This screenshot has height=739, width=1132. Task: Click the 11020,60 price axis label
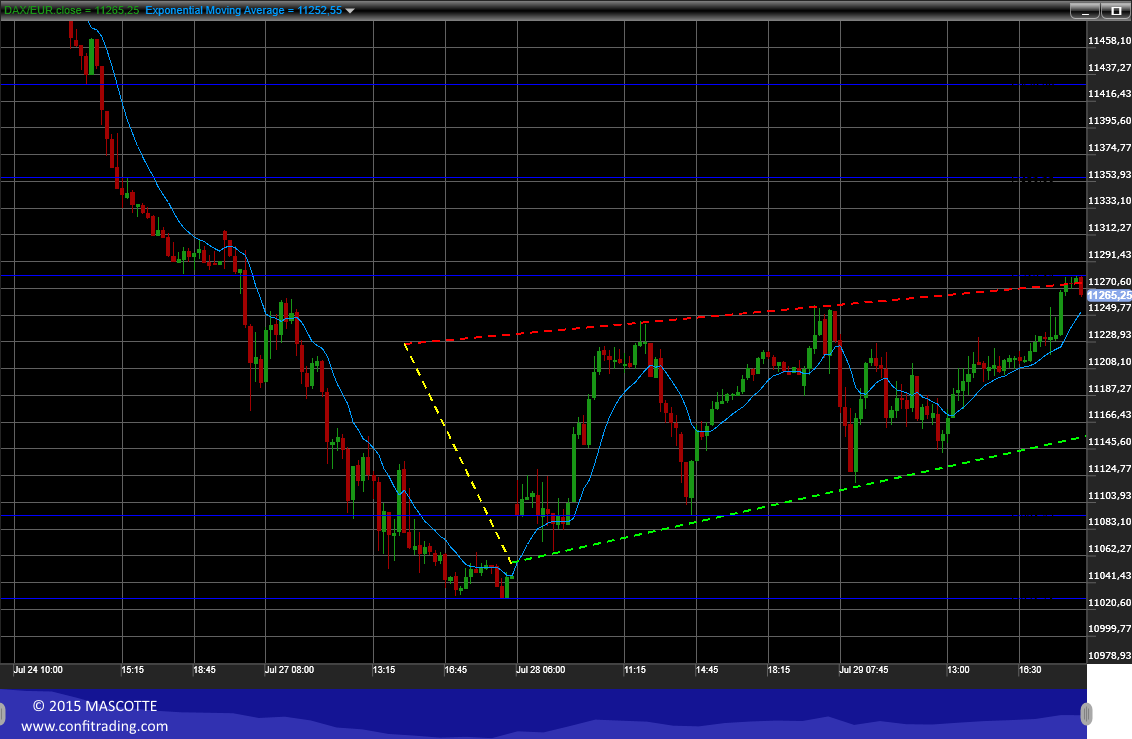coord(1109,602)
